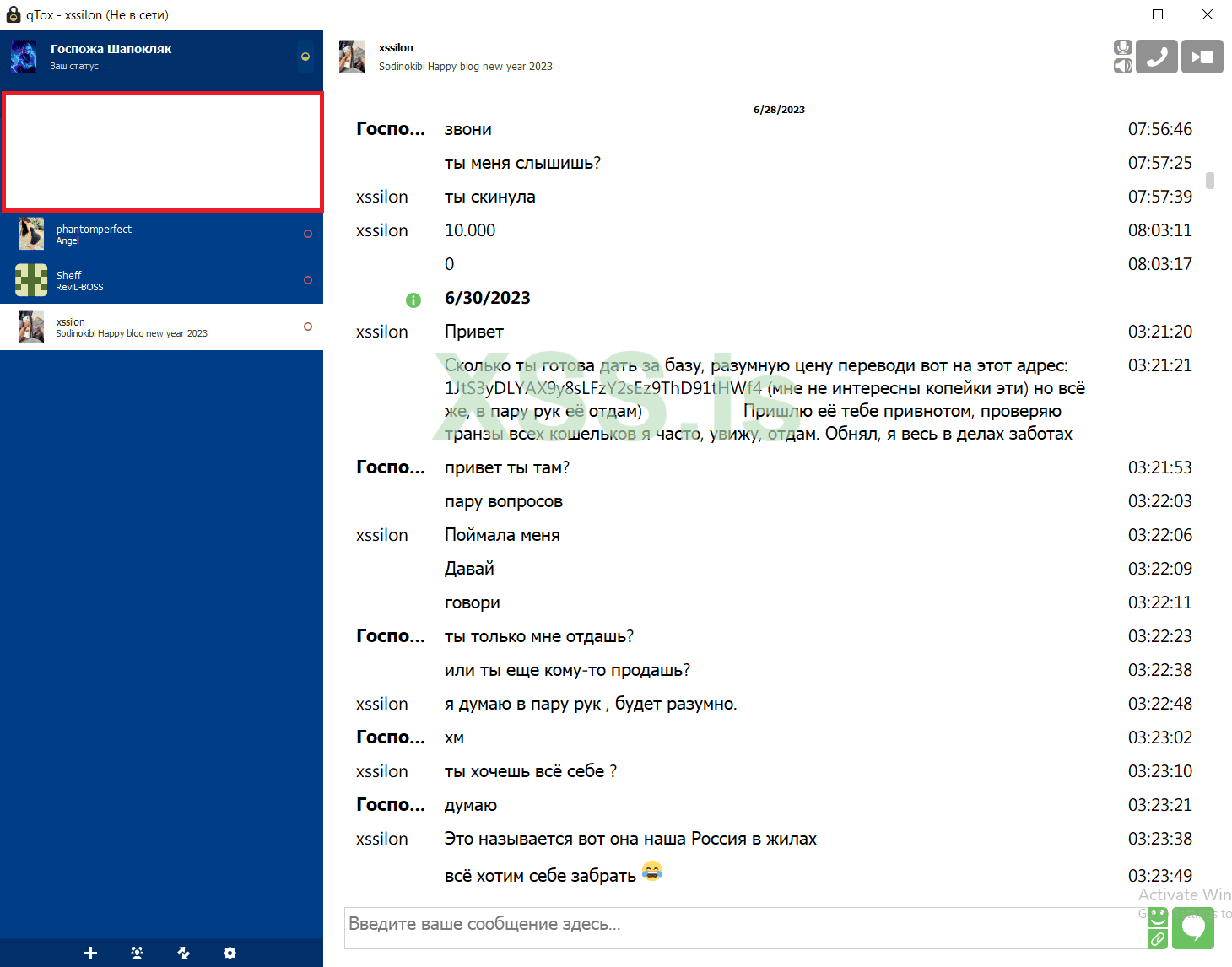
Task: Click the qTox lock icon in title bar
Action: 13,14
